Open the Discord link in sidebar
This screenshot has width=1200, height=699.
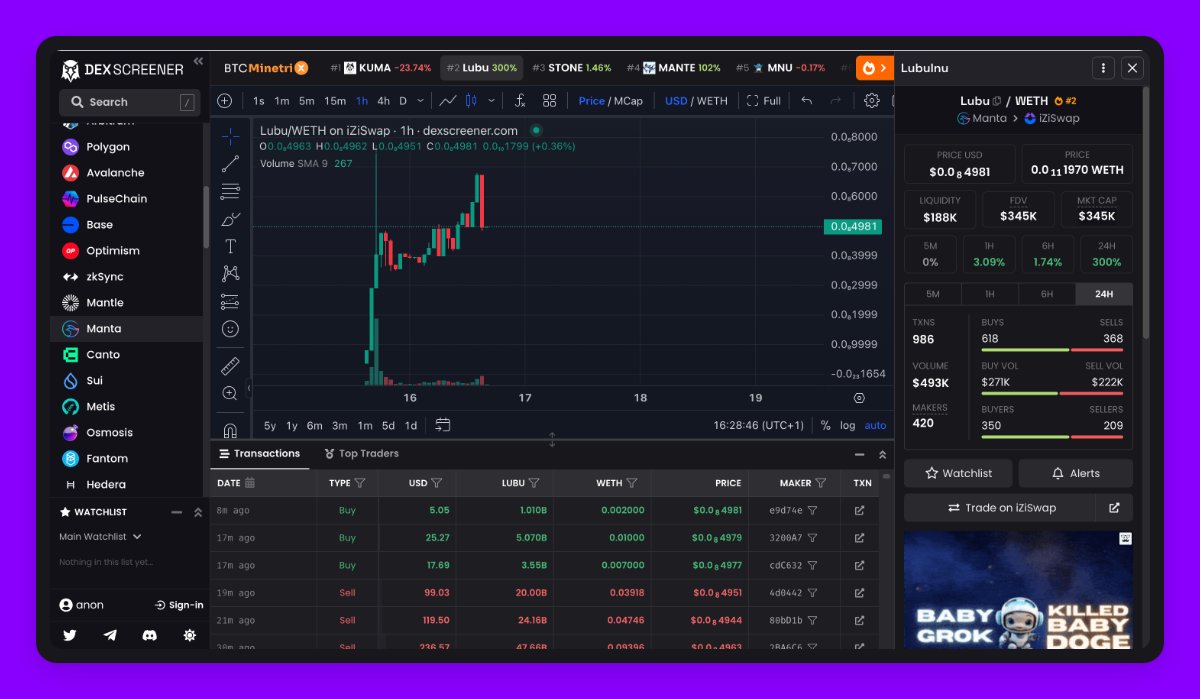pyautogui.click(x=149, y=635)
